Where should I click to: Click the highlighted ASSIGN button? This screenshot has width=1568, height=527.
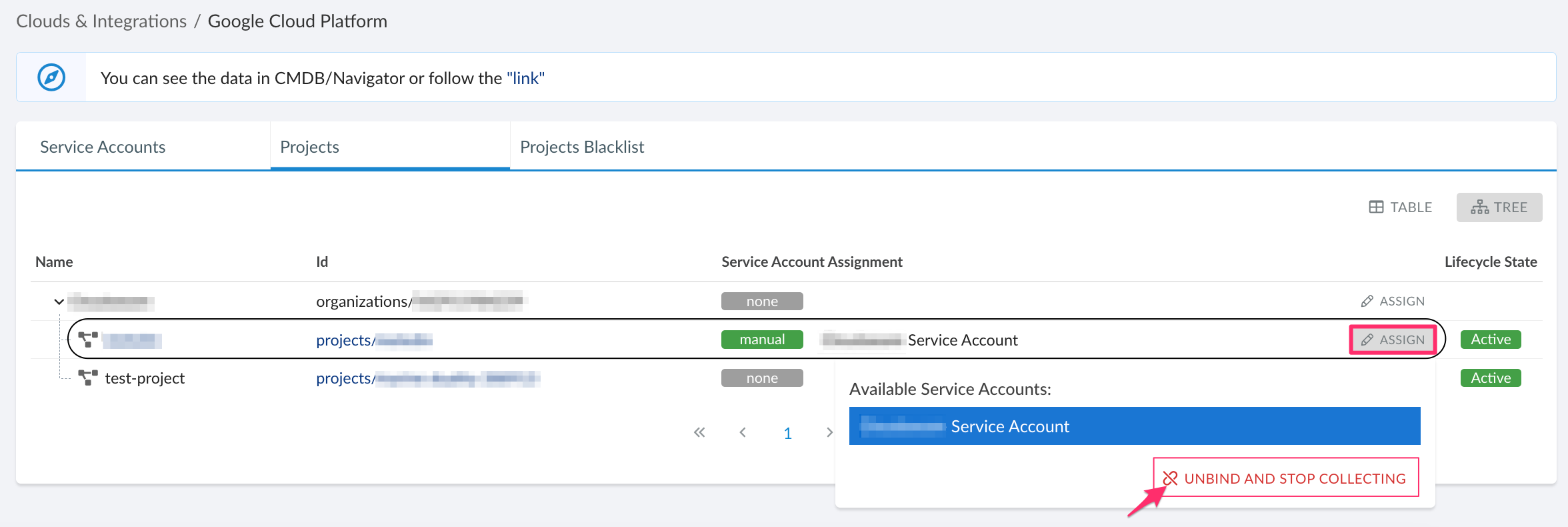[1393, 340]
